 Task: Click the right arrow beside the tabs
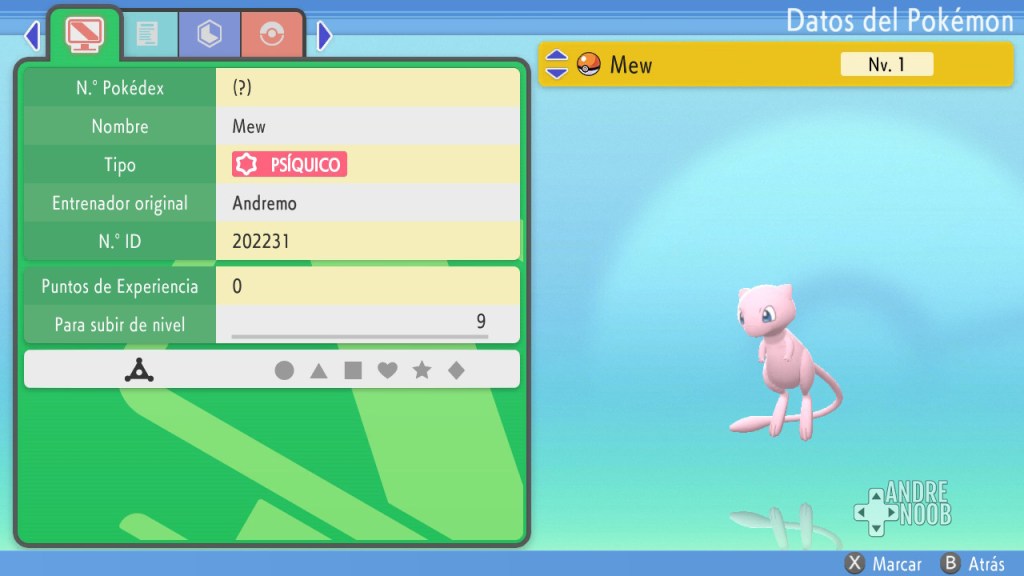(324, 37)
